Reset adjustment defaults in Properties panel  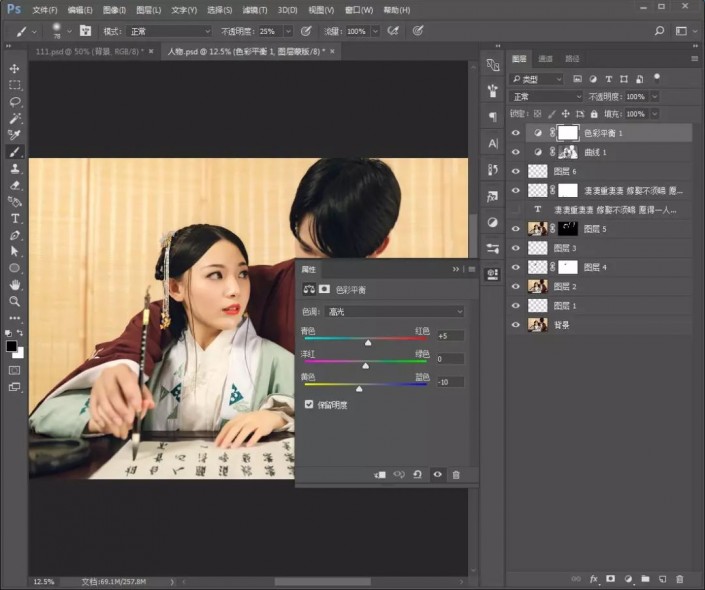point(417,475)
